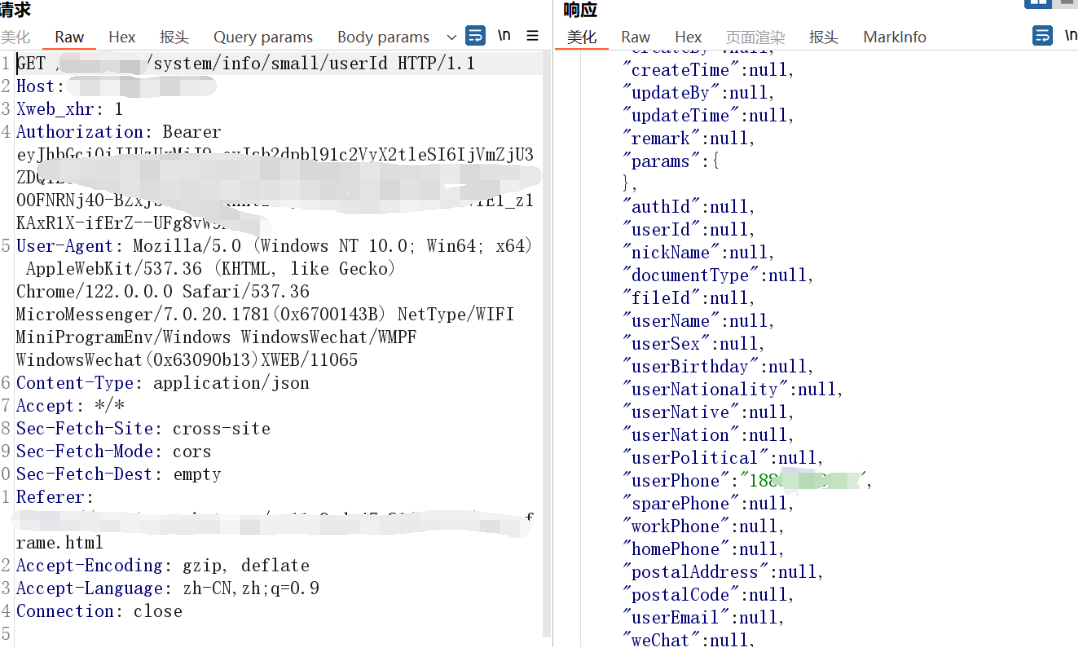Place cursor on the Authorization header line

click(x=118, y=132)
